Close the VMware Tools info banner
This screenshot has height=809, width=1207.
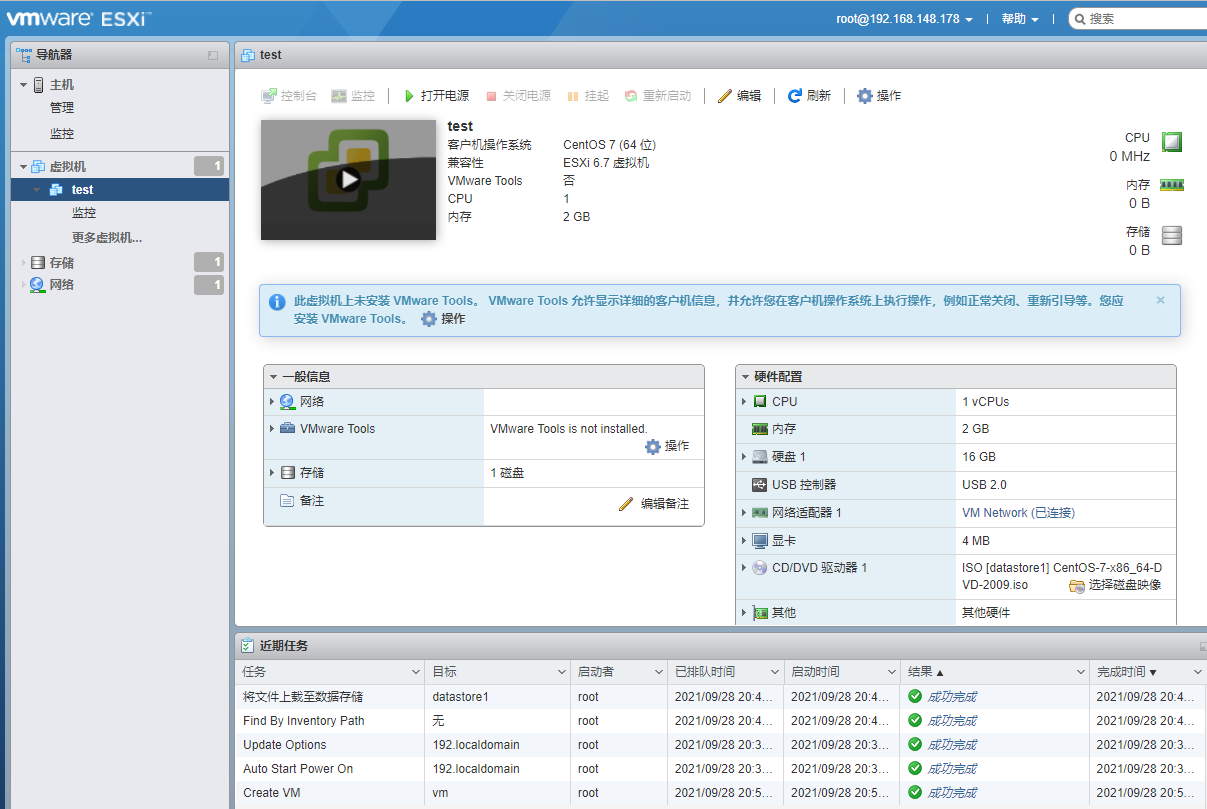pyautogui.click(x=1160, y=300)
